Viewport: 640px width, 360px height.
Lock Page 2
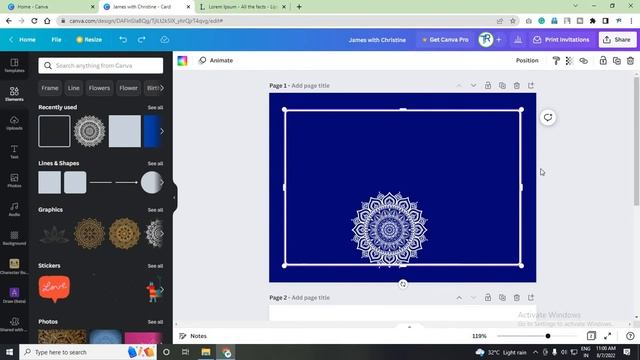tap(488, 298)
